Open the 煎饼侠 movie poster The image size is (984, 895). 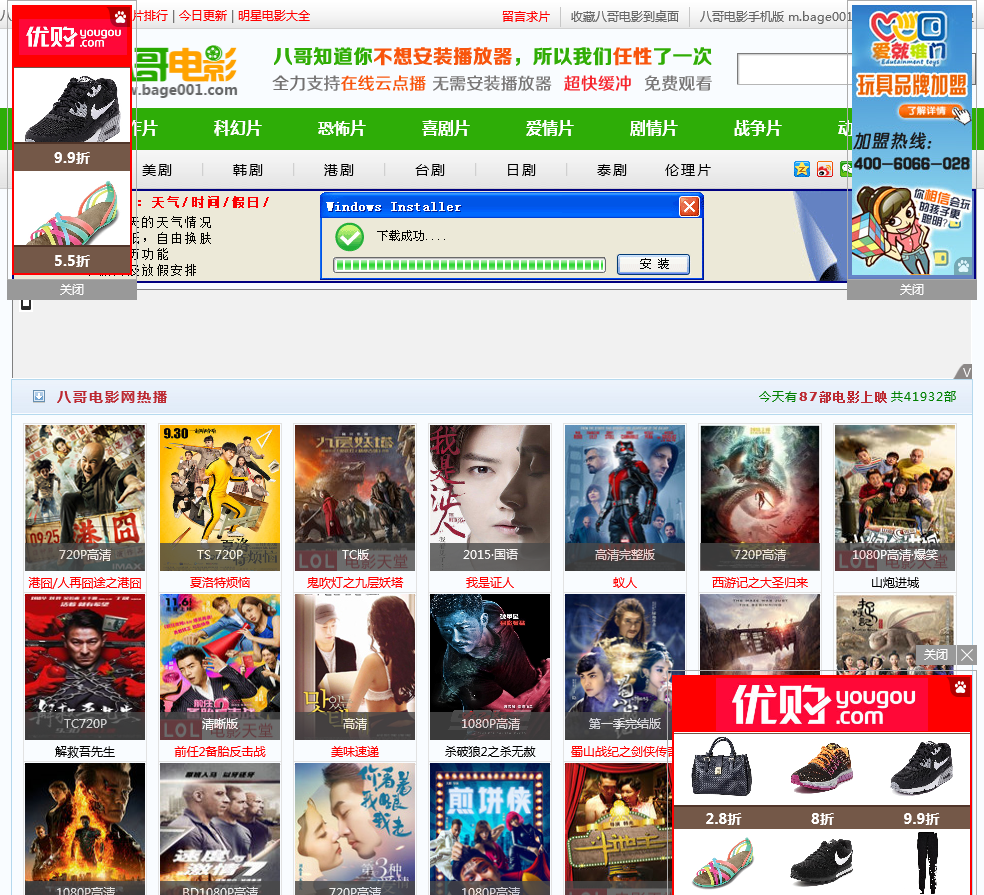[x=490, y=829]
